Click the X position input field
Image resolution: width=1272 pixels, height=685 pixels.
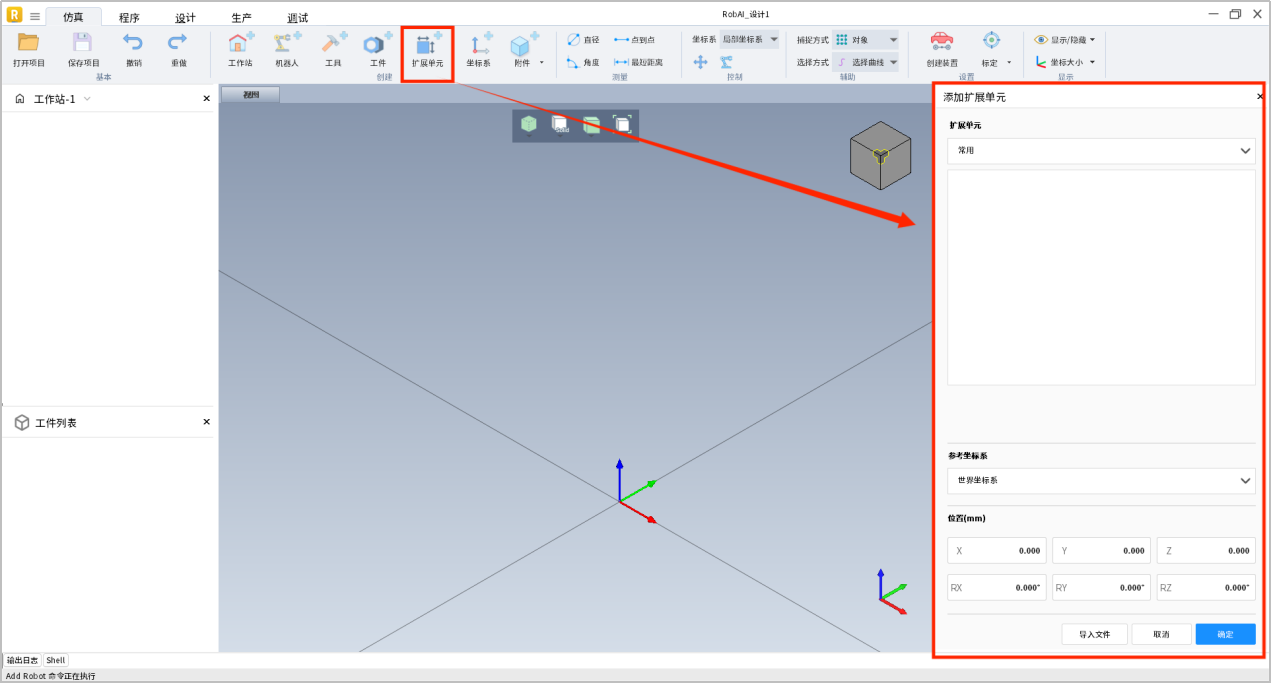996,551
